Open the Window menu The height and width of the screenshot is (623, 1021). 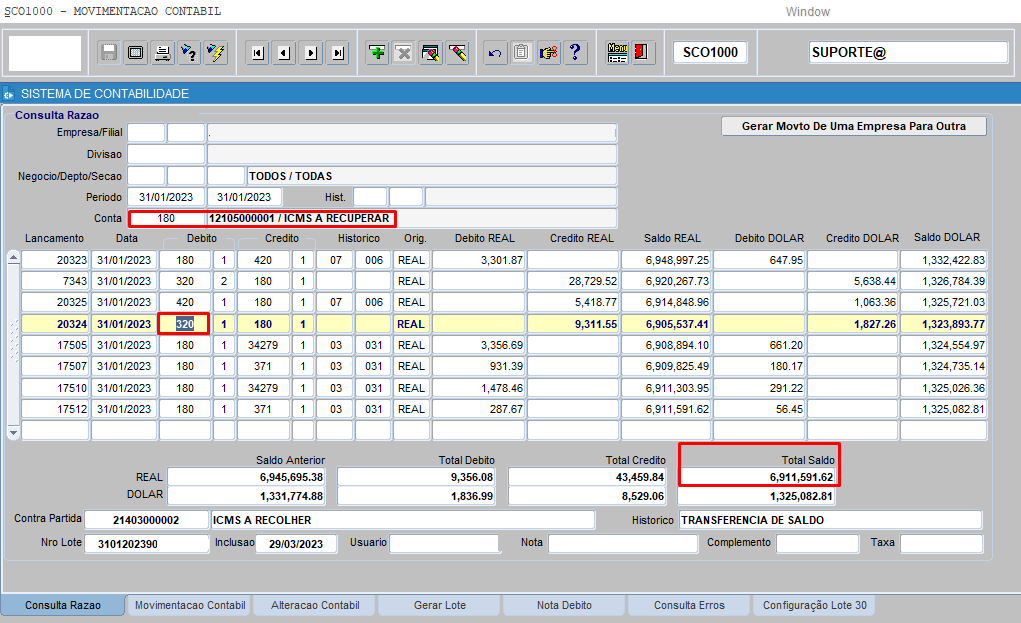pos(807,12)
